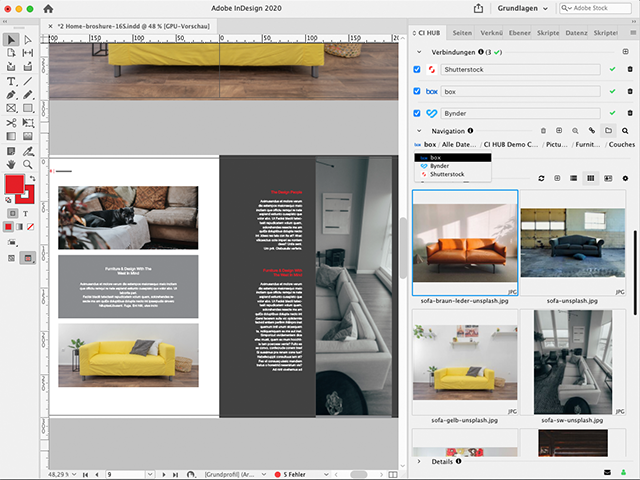Switch to grid view in CI HUB

tap(591, 178)
